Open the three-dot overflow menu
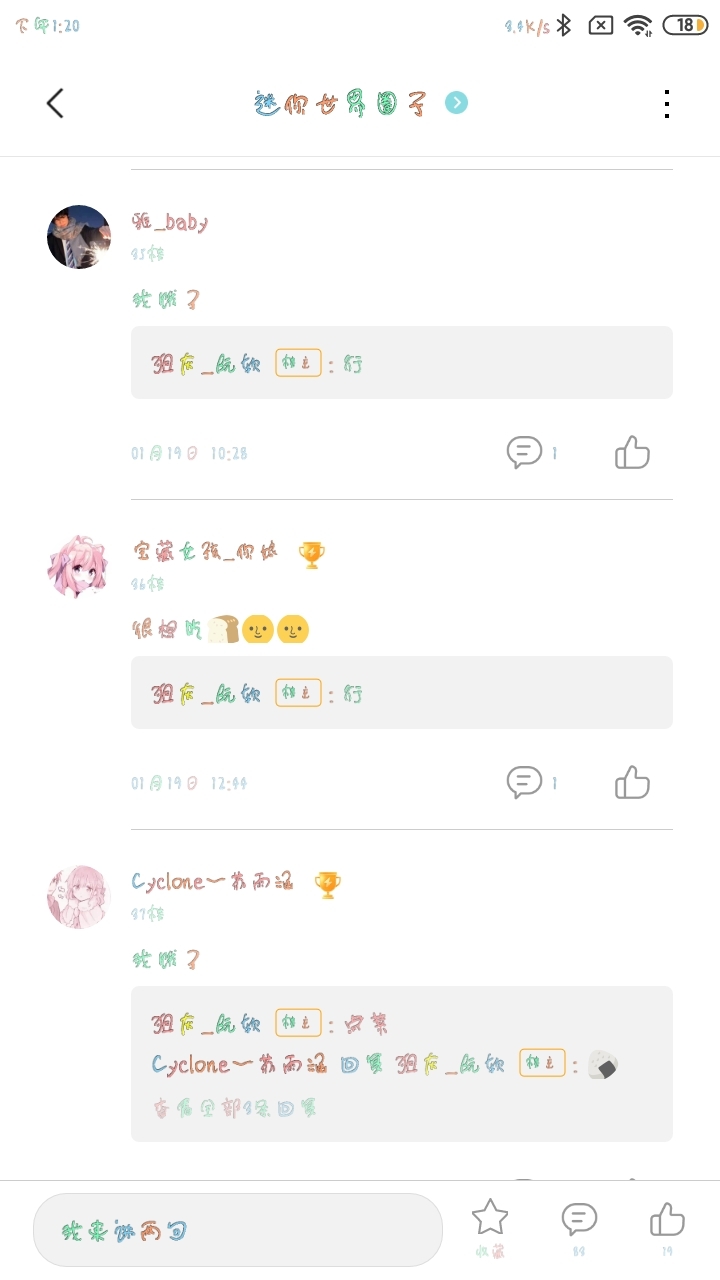Screen dimensions: 720x1280 pyautogui.click(x=666, y=104)
